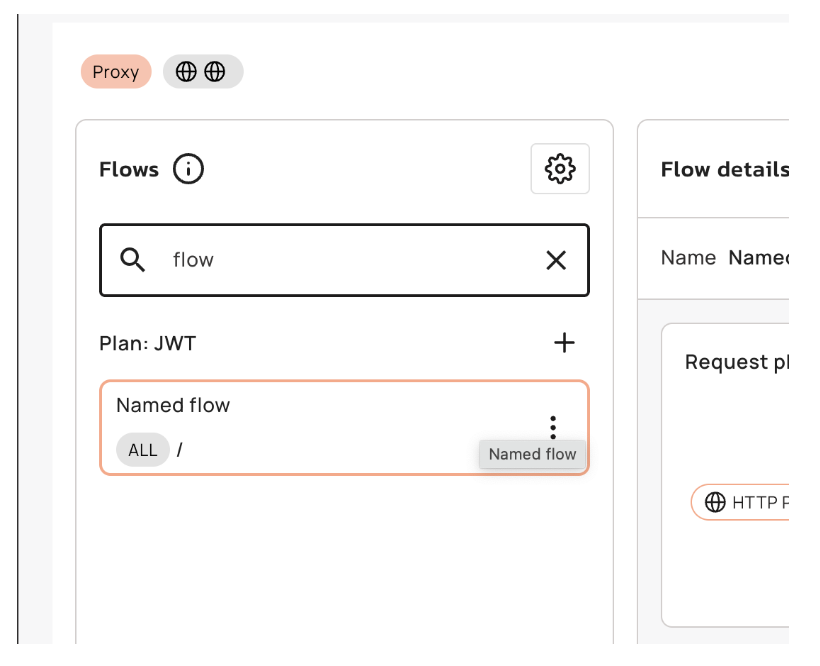Click the first globe icon near Proxy

186,72
